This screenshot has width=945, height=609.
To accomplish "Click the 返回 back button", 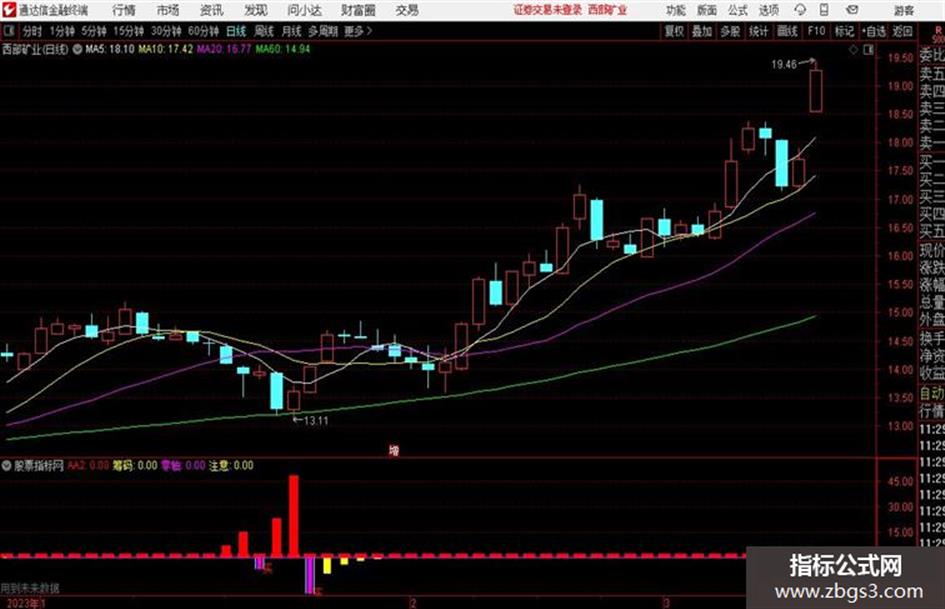I will [x=902, y=31].
